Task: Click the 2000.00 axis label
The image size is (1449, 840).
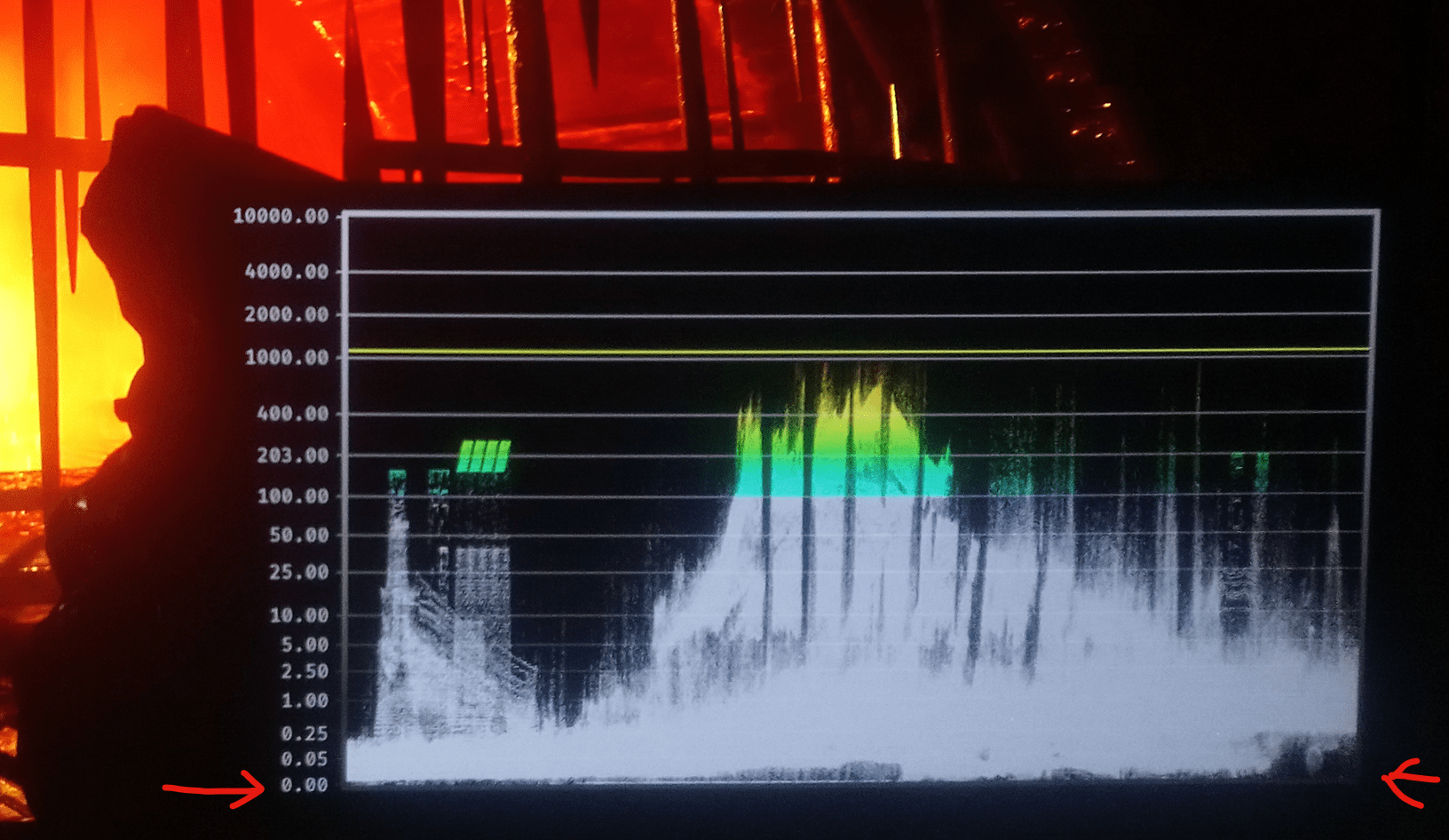Action: [x=286, y=314]
